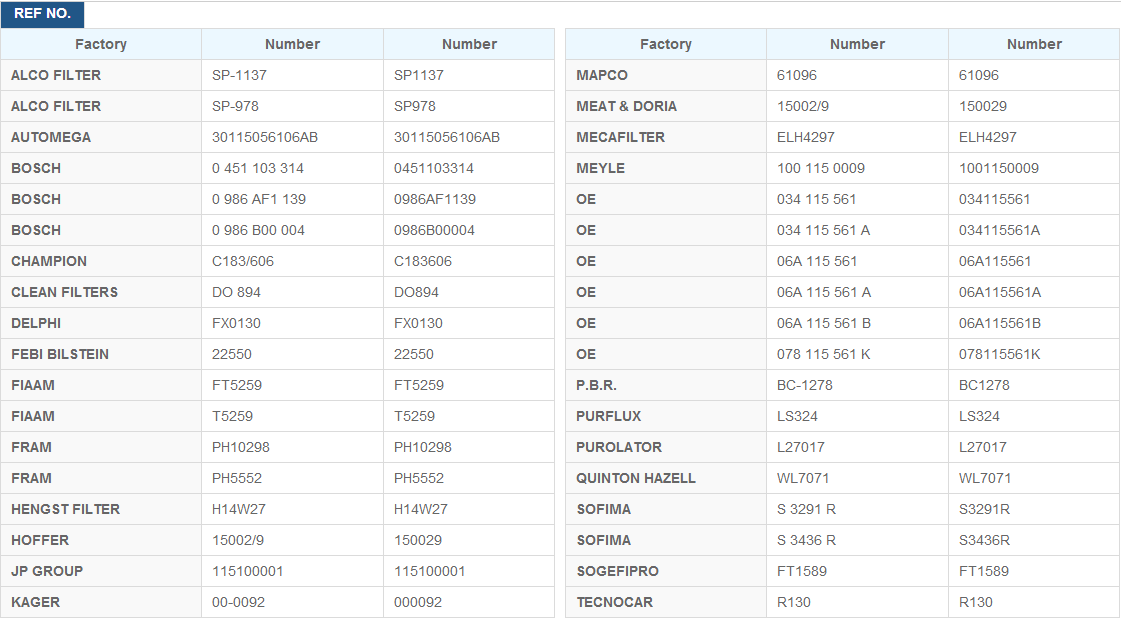Select number 0986AF1139
The image size is (1121, 618).
click(x=435, y=199)
